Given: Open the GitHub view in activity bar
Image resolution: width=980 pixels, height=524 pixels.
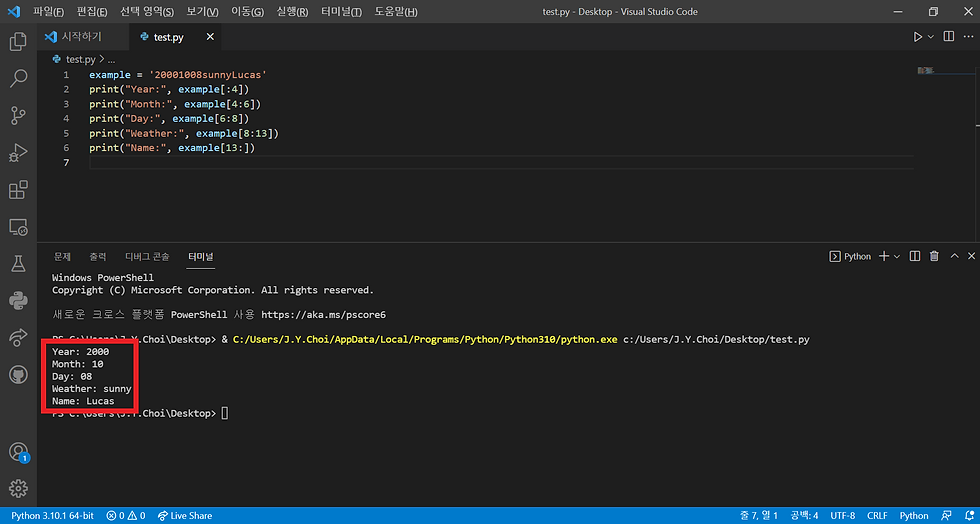Looking at the screenshot, I should coord(18,375).
